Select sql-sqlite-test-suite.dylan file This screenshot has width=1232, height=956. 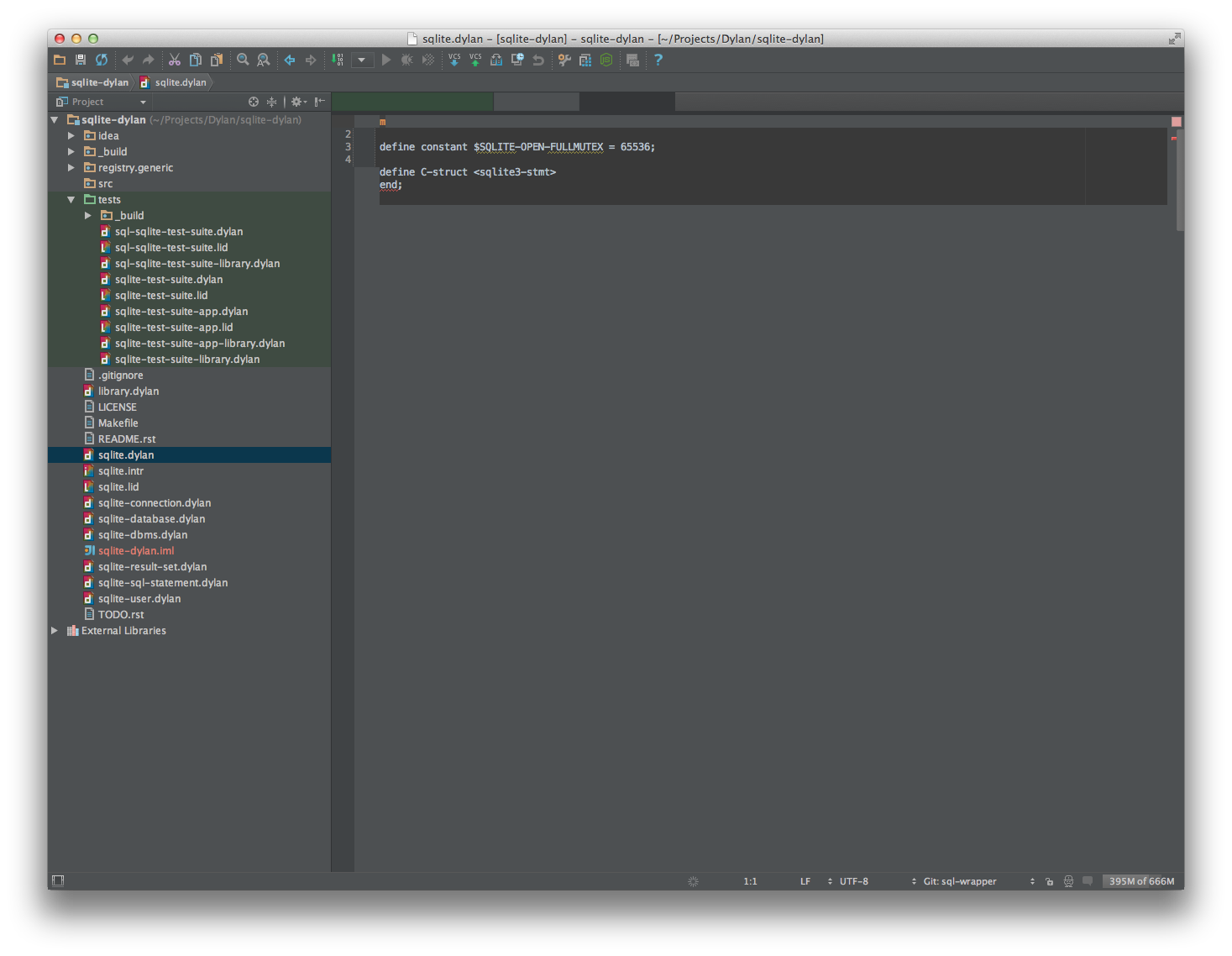(189, 232)
